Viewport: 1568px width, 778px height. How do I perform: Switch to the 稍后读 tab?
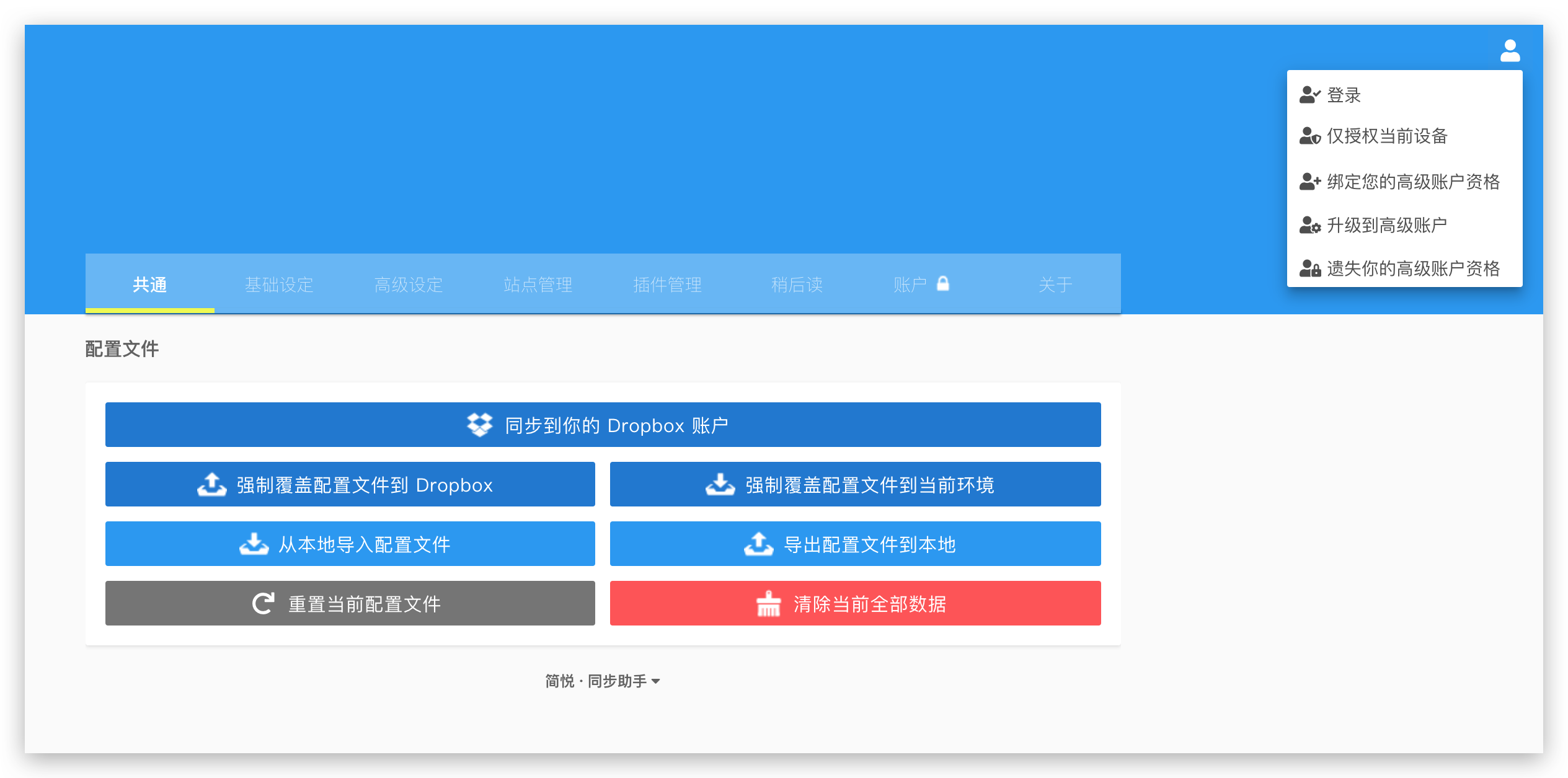(x=797, y=284)
